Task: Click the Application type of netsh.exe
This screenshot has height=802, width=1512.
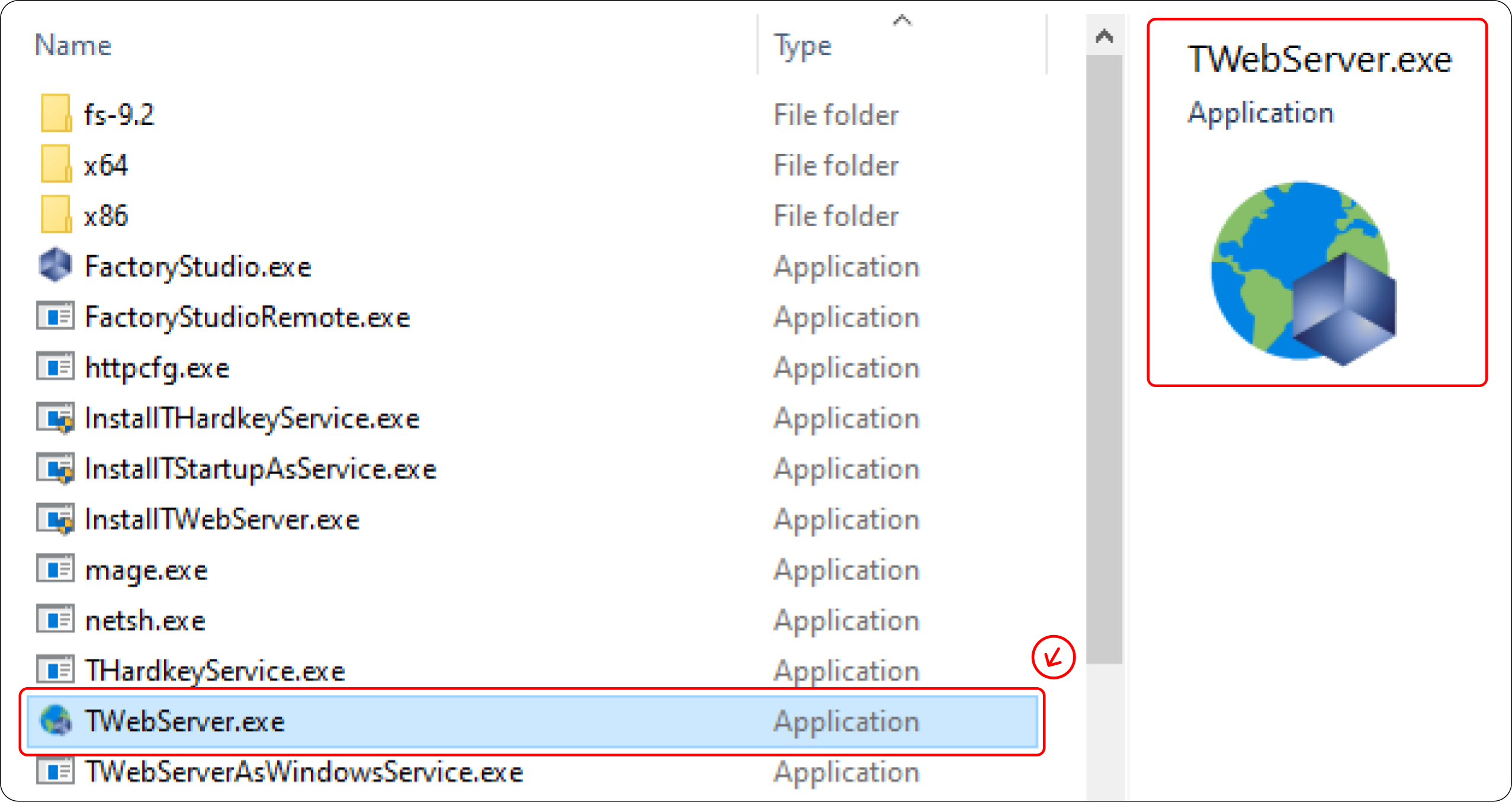Action: click(847, 622)
